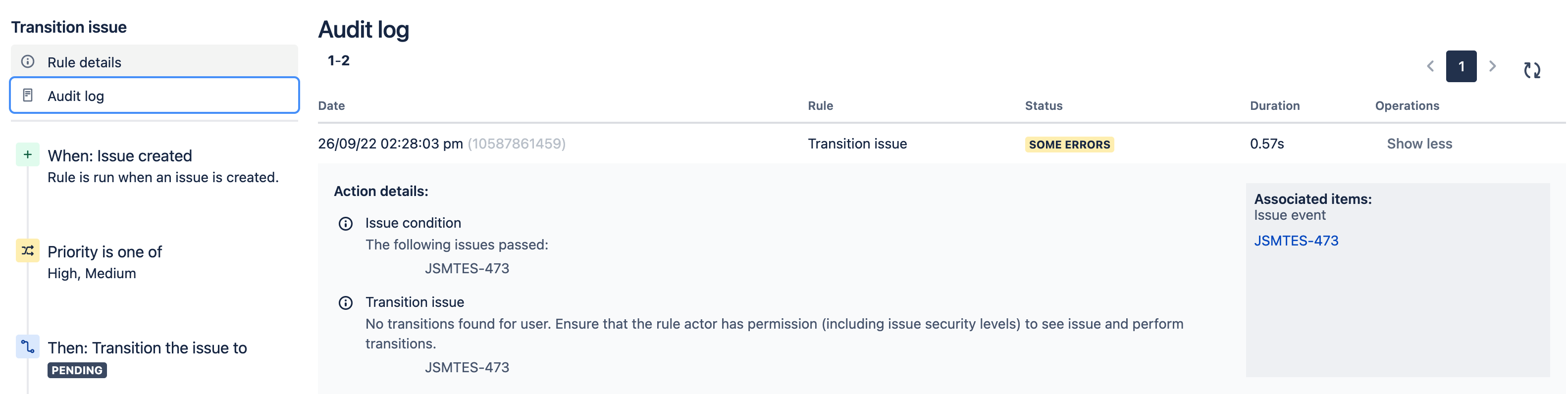Click the refresh audit log icon

[1531, 70]
